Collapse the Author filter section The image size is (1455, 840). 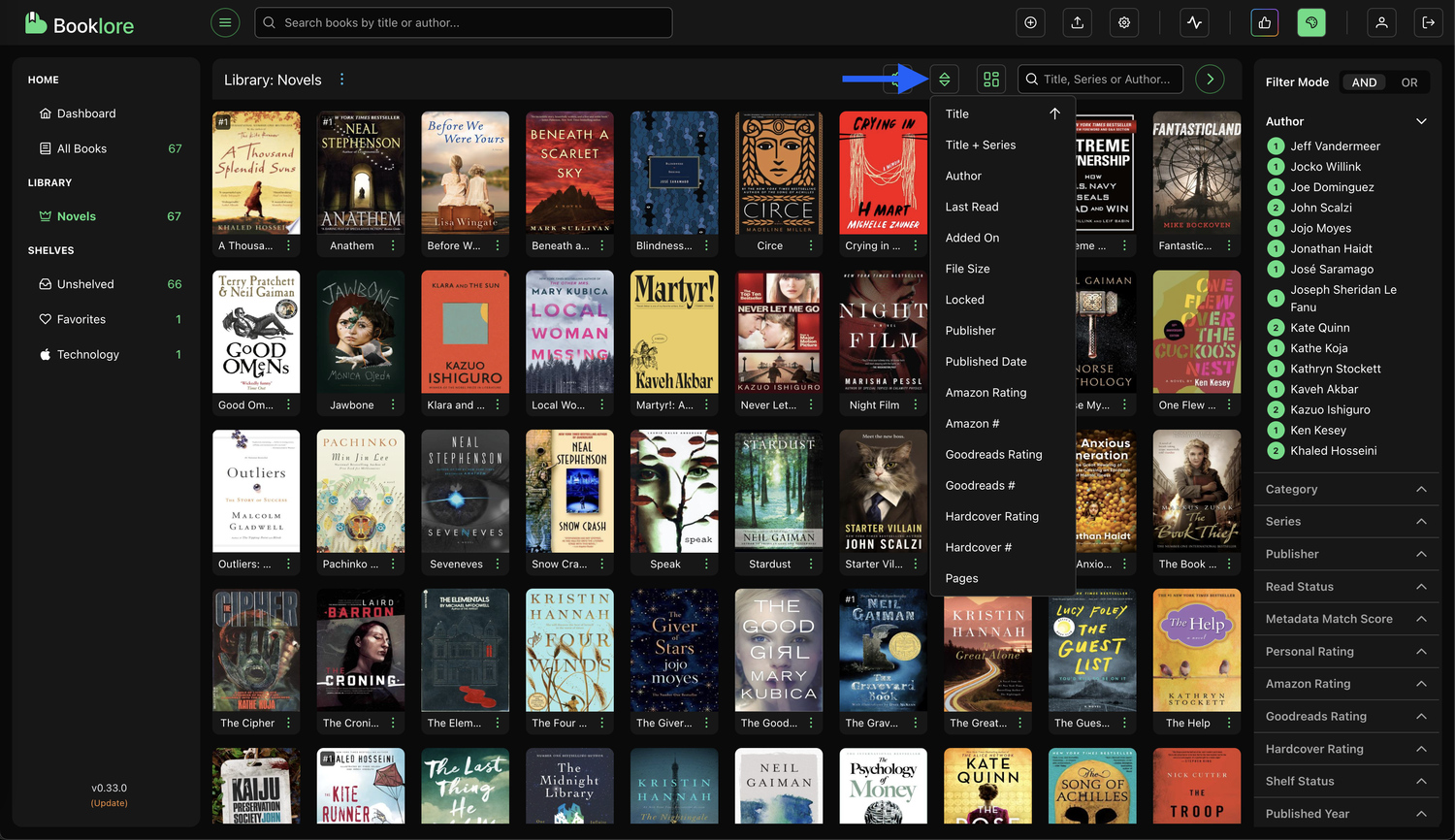coord(1421,121)
